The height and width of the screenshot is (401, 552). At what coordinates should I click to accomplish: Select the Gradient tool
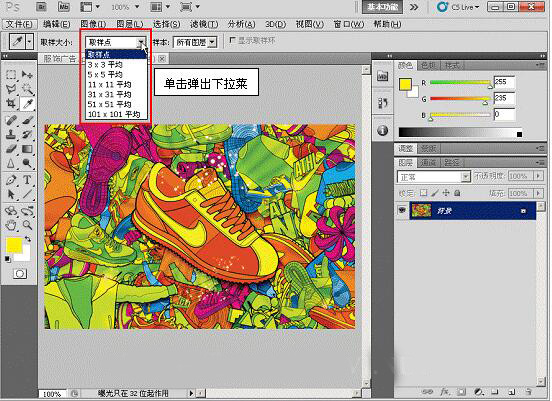click(27, 149)
